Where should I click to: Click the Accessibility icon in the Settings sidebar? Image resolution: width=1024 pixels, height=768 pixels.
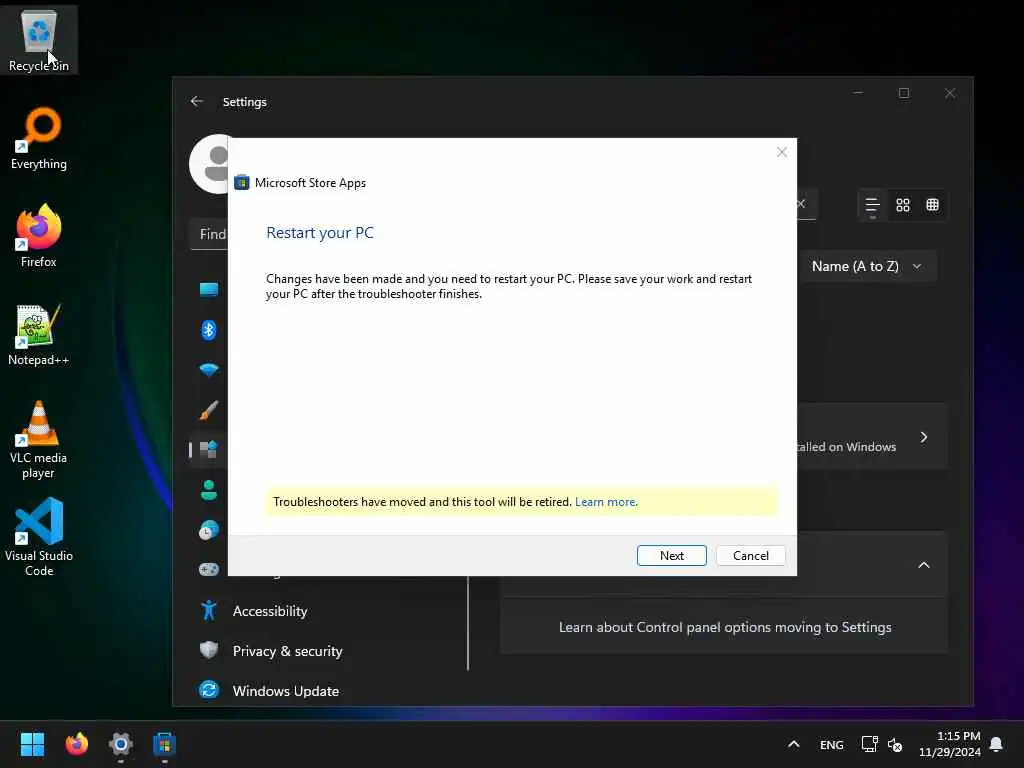209,611
